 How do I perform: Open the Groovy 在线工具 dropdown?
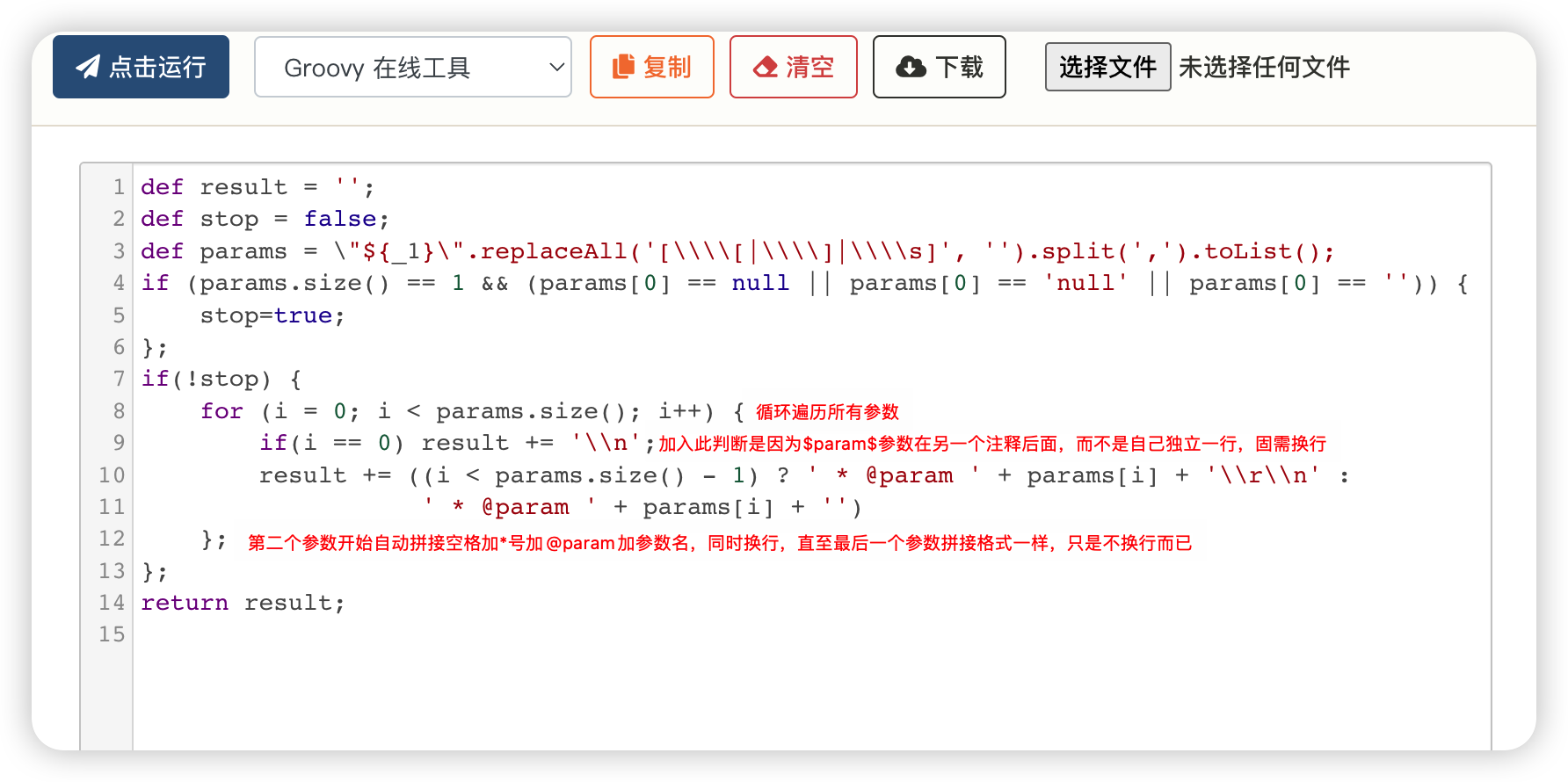[413, 67]
